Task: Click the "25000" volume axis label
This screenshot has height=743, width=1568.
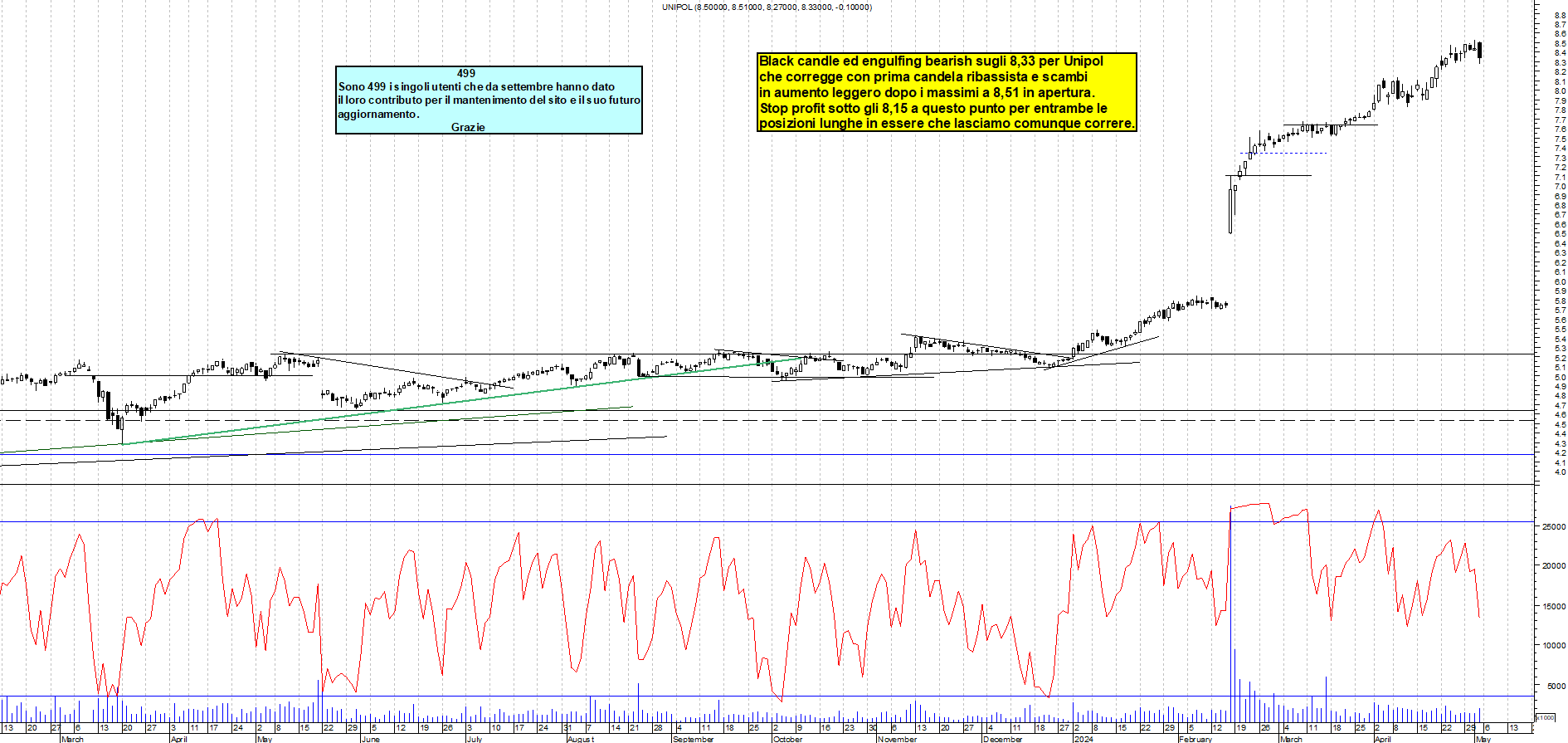Action: tap(1554, 526)
